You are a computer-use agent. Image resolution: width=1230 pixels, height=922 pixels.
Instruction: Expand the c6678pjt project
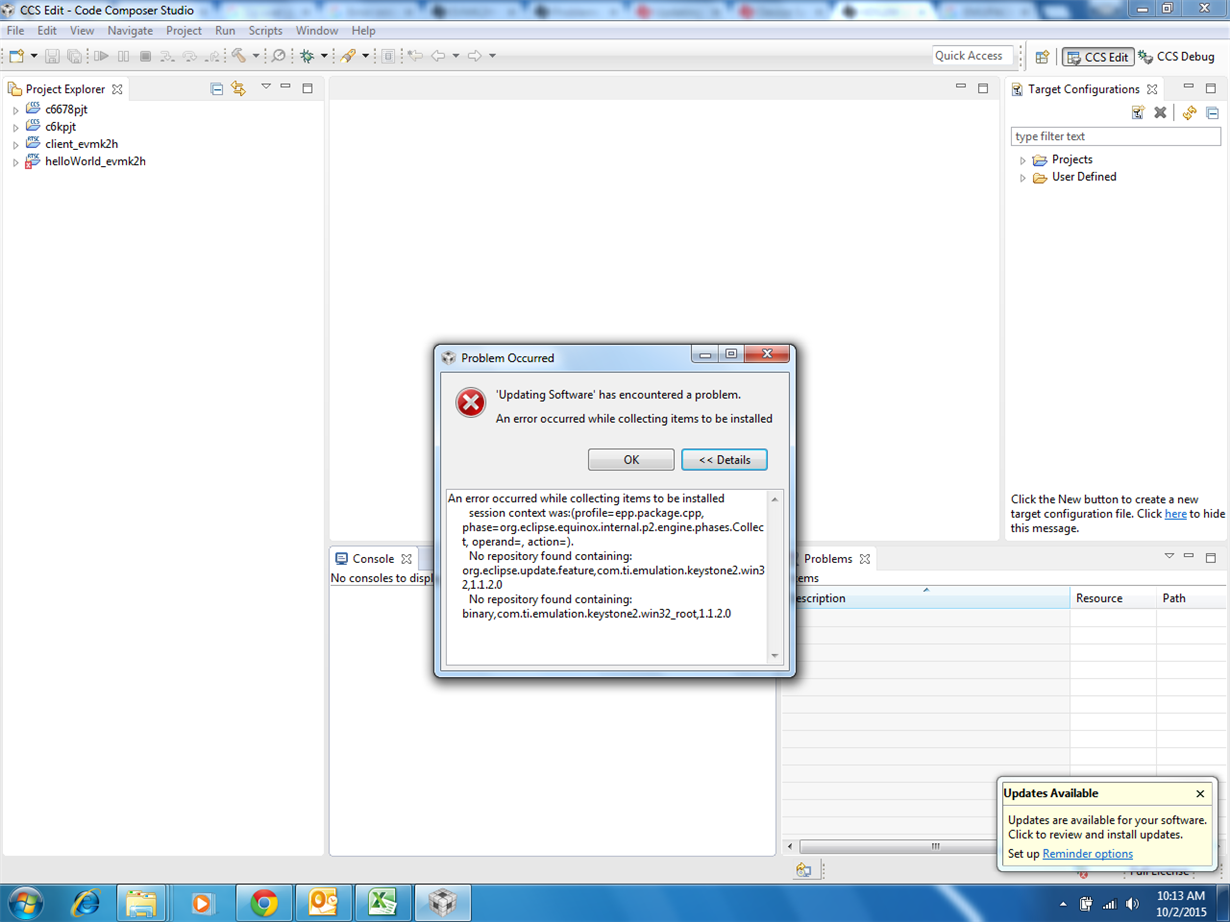(16, 110)
